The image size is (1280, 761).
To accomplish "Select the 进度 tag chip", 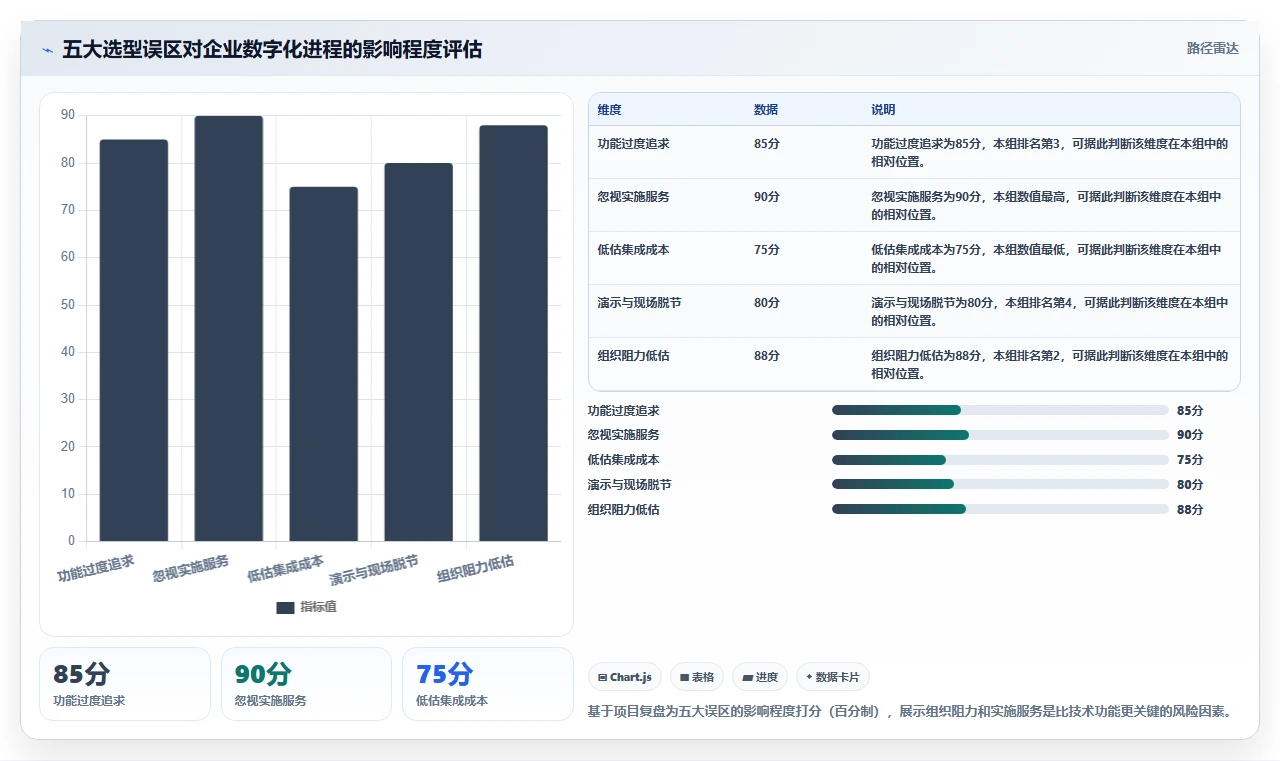I will click(760, 677).
